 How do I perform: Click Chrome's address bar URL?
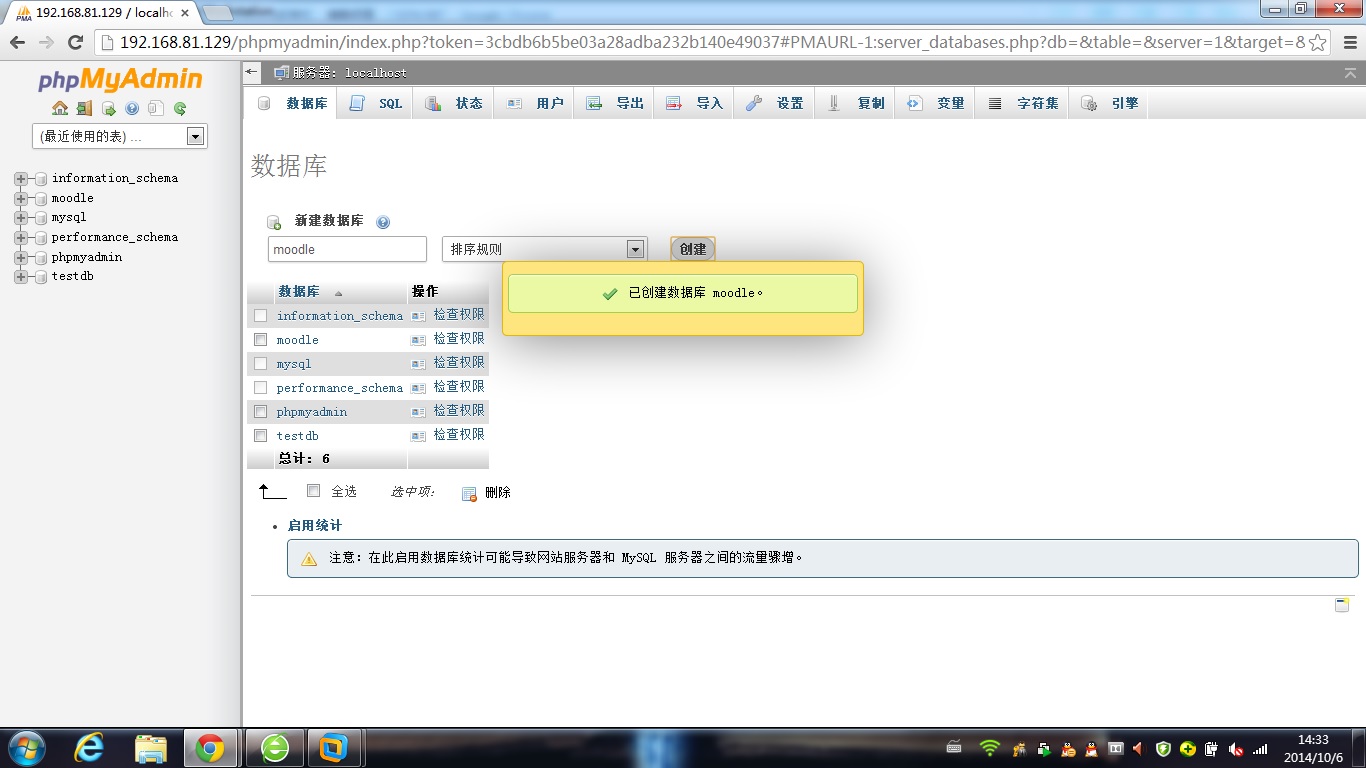click(712, 42)
